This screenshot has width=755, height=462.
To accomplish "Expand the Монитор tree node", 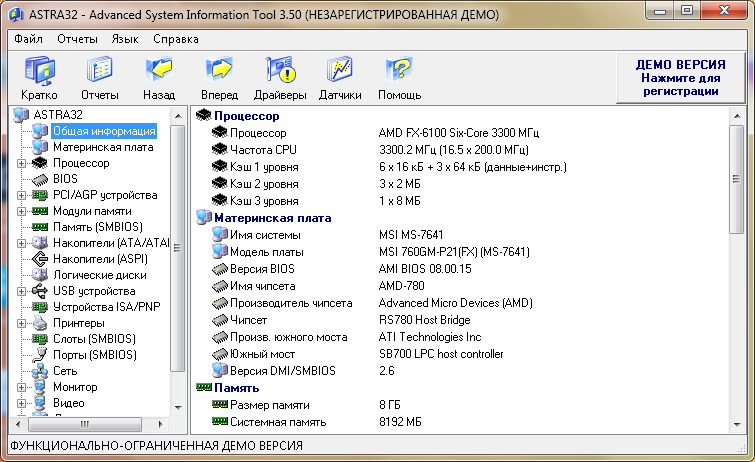I will point(21,387).
